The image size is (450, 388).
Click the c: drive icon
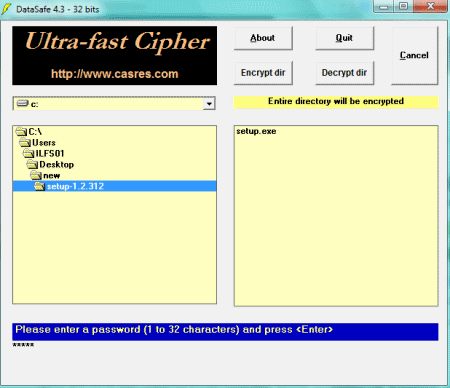point(22,103)
